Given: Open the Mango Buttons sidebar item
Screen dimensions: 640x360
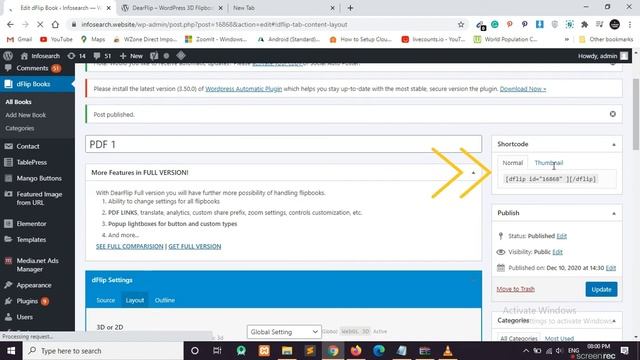Looking at the screenshot, I should [39, 178].
